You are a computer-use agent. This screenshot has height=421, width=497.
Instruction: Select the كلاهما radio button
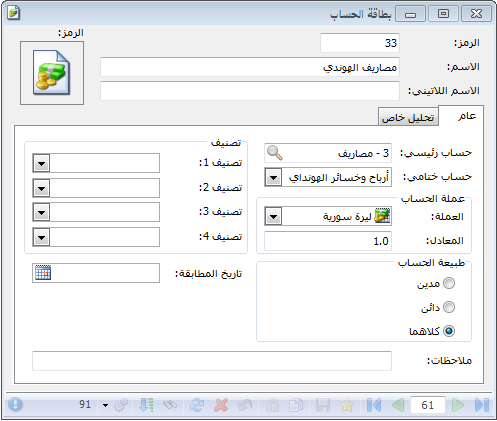(449, 331)
